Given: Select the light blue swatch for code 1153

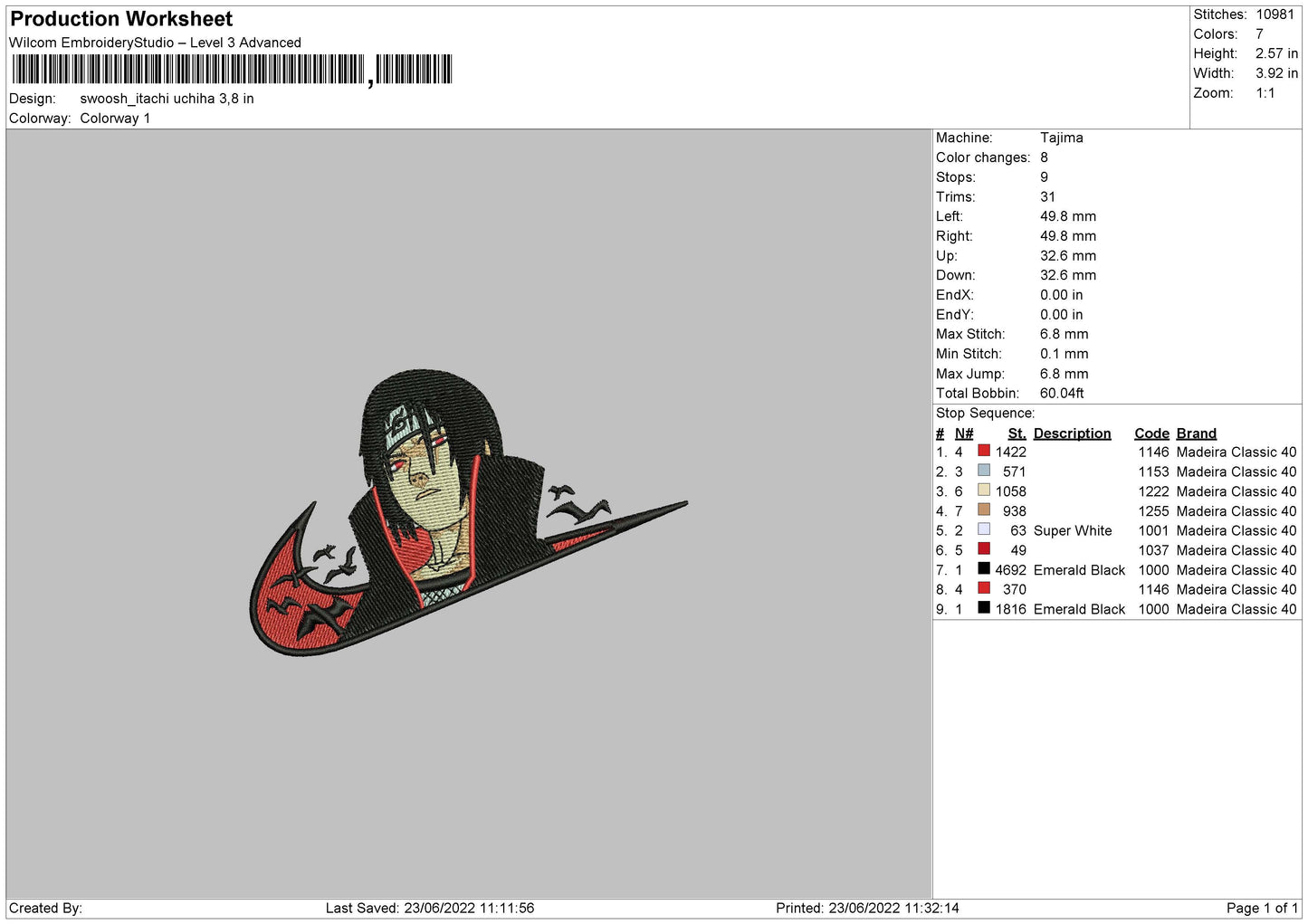Looking at the screenshot, I should (984, 471).
